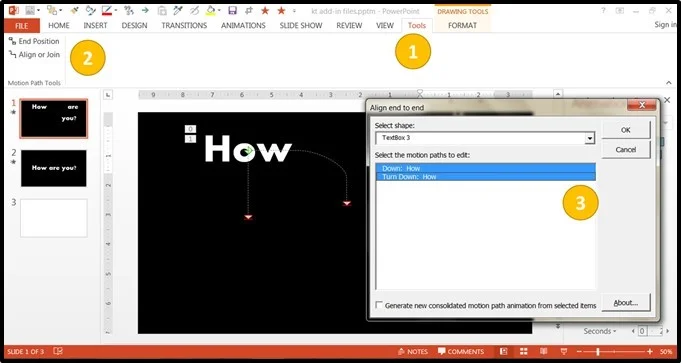Image resolution: width=681 pixels, height=363 pixels.
Task: Switch to Normal view in the status bar
Action: tap(503, 351)
